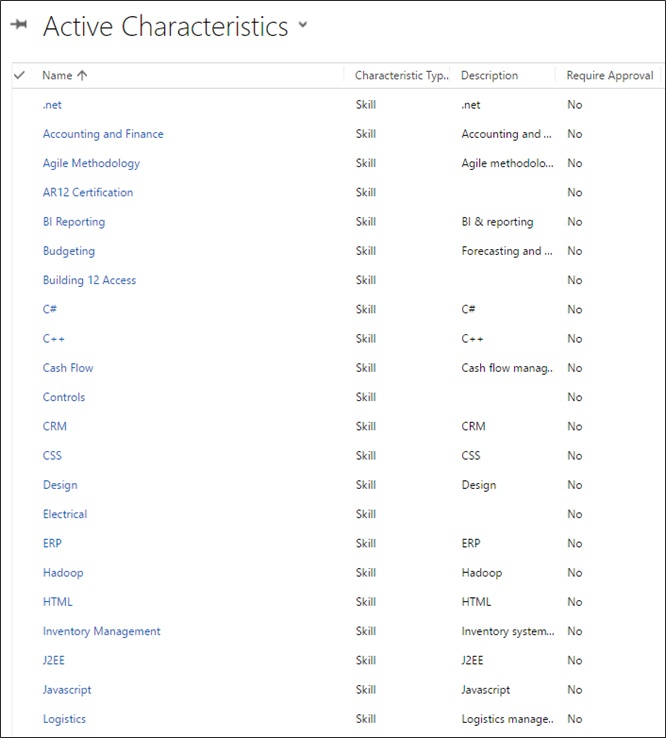The image size is (666, 738).
Task: Click the J2EE description cell text
Action: tap(473, 660)
